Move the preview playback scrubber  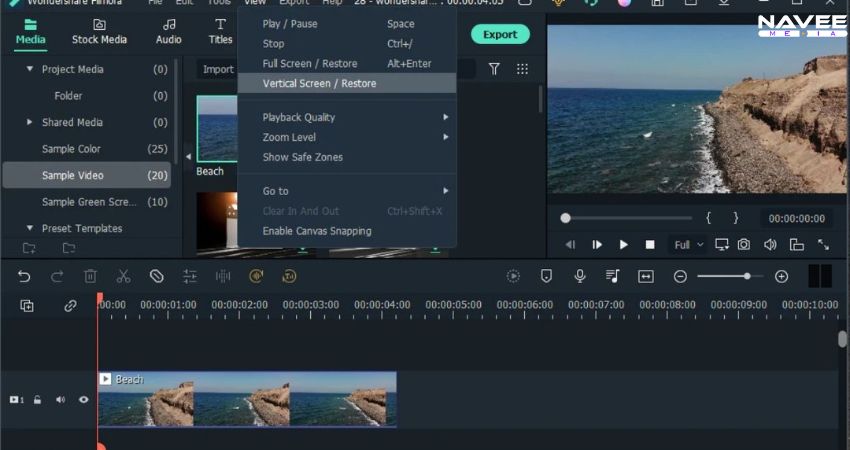[x=565, y=218]
